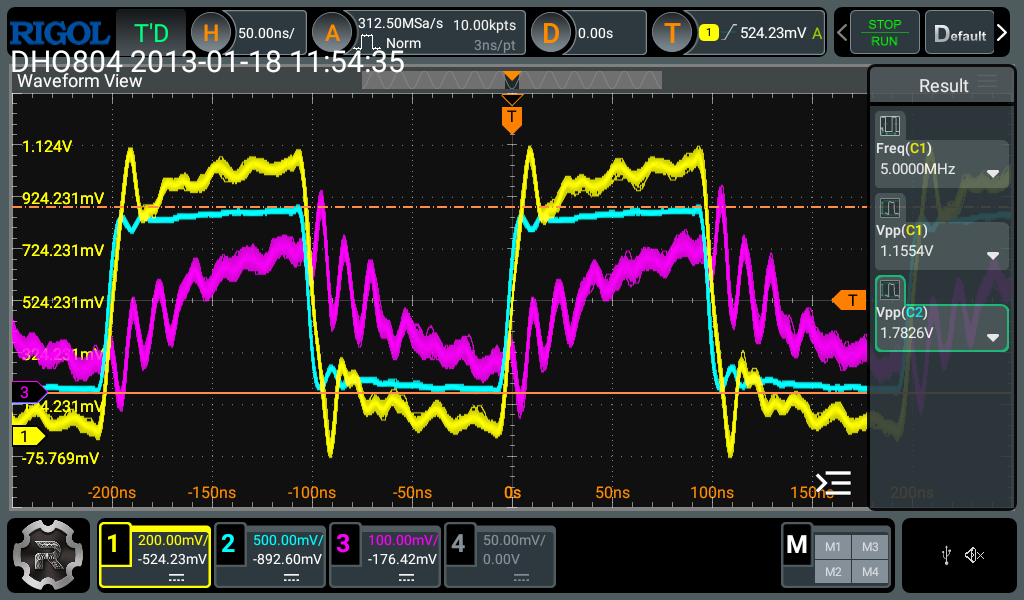
Task: Open the Math M channels panel
Action: coord(797,545)
